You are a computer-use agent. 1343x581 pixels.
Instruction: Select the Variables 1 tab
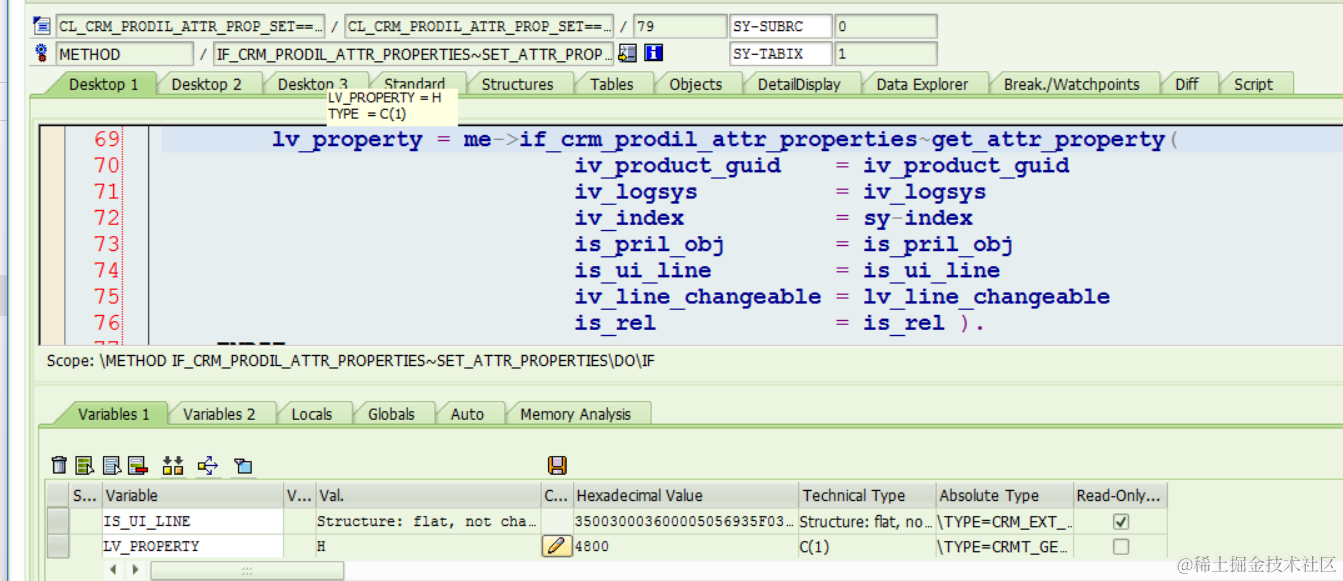point(113,414)
